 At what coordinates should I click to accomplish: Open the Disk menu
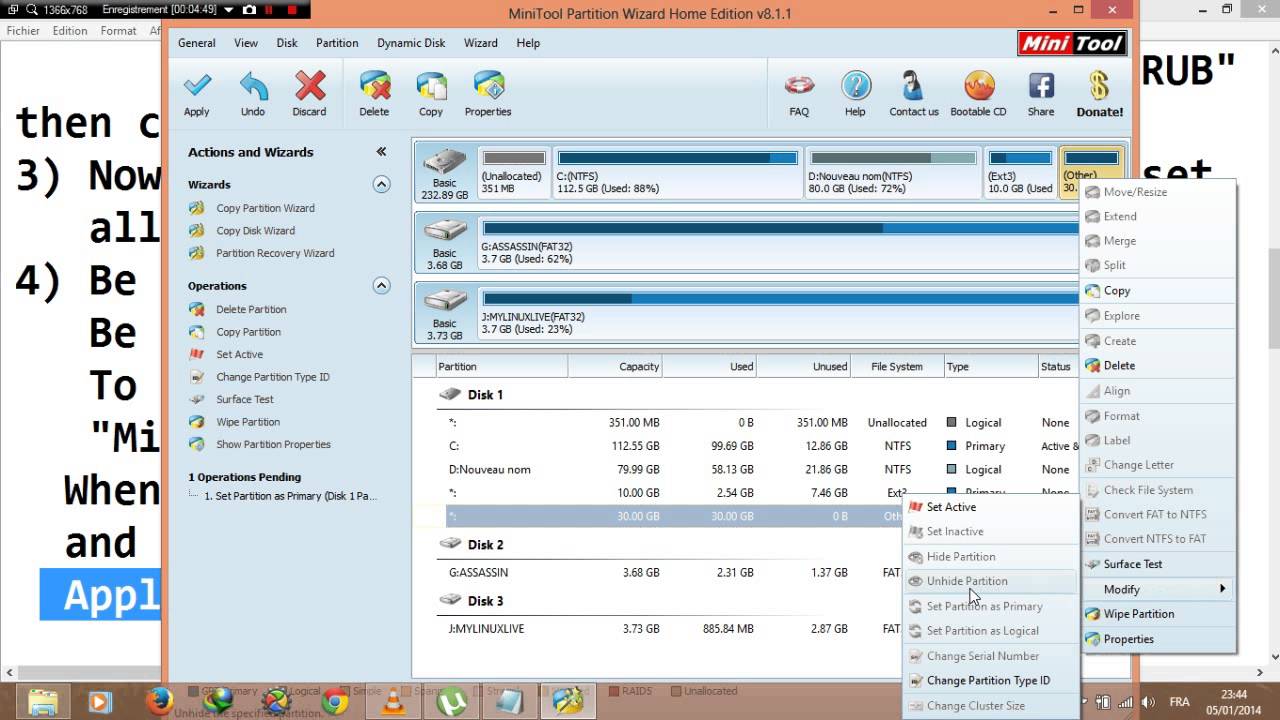point(287,43)
